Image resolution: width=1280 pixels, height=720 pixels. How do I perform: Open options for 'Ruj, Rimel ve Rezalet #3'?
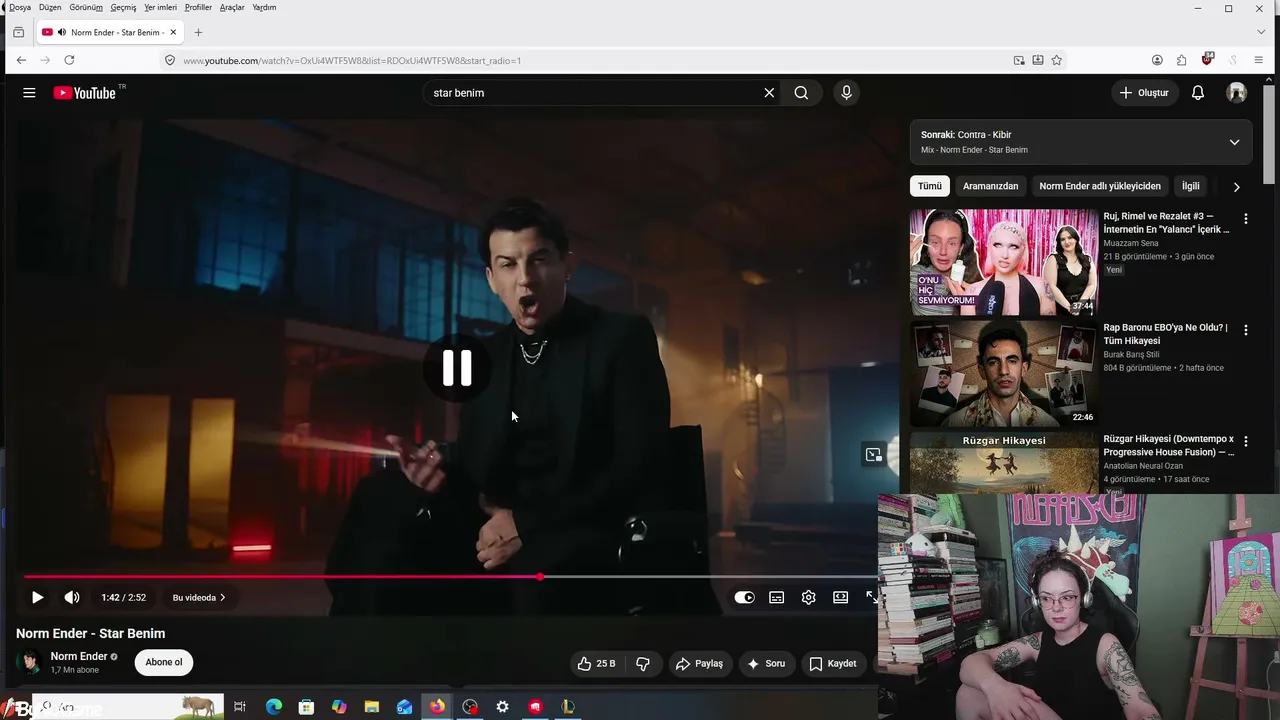(x=1246, y=218)
